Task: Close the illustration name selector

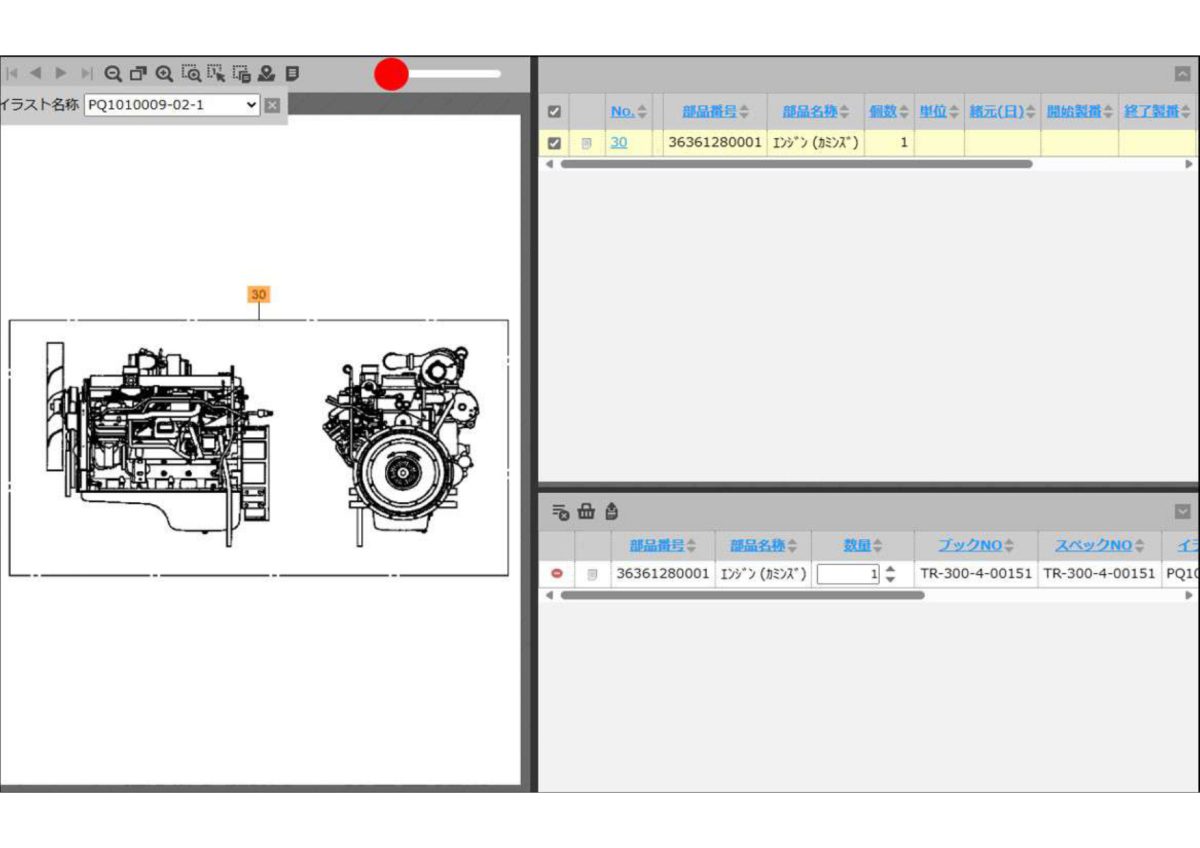Action: tap(272, 104)
